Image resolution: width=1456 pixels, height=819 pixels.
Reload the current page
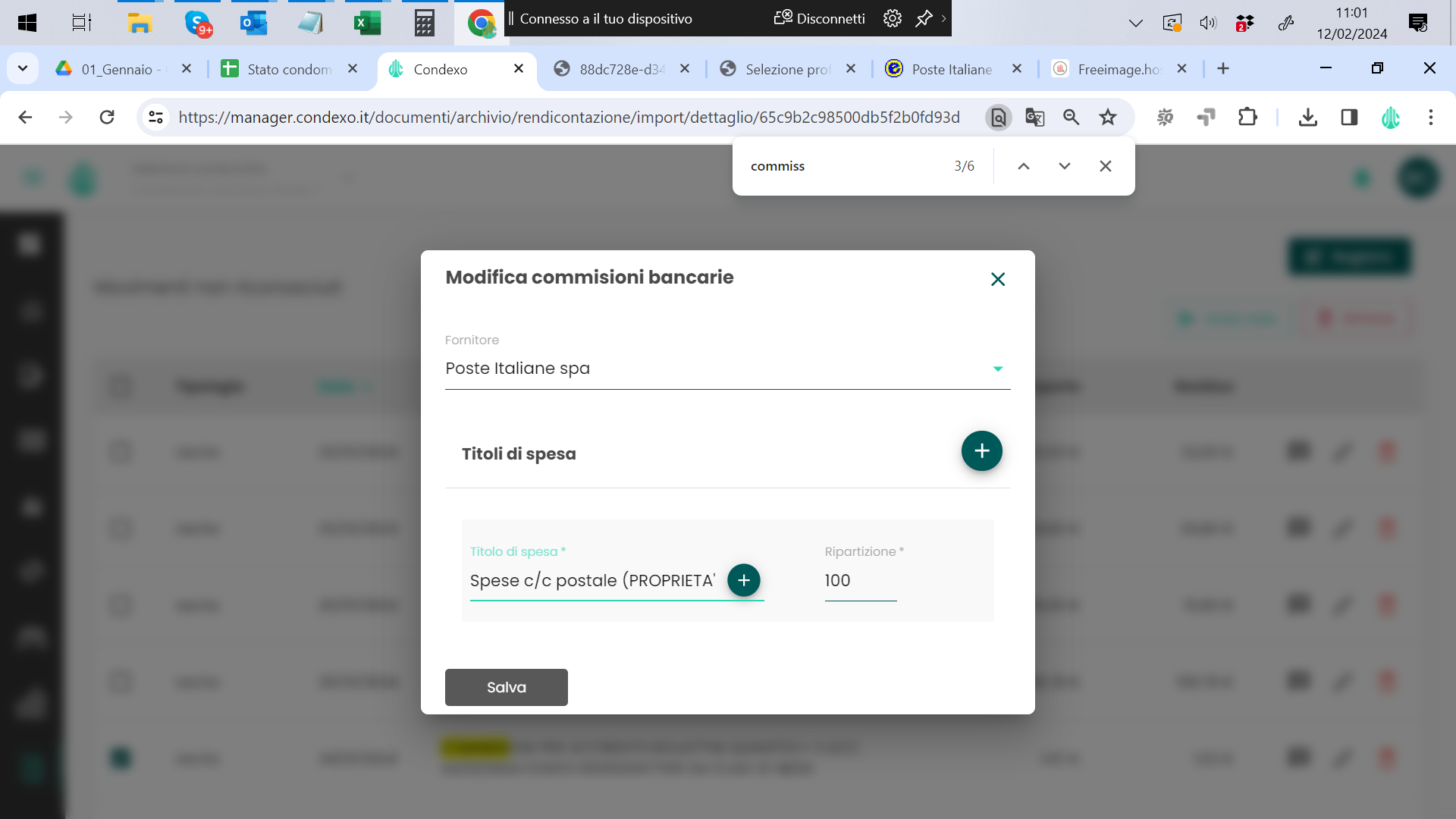click(x=107, y=117)
